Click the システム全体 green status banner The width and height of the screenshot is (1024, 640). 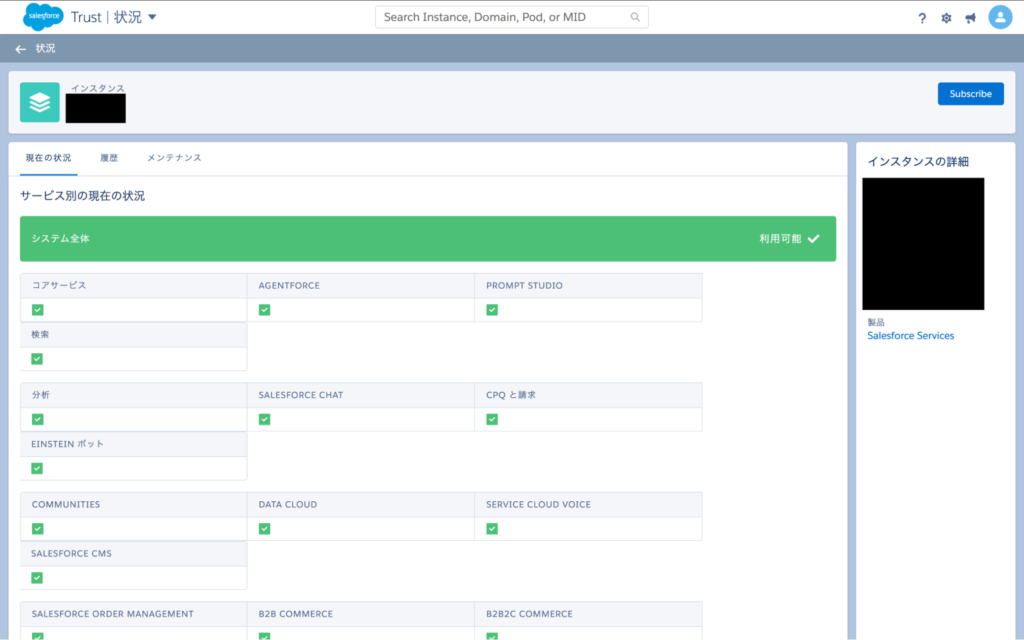(428, 239)
